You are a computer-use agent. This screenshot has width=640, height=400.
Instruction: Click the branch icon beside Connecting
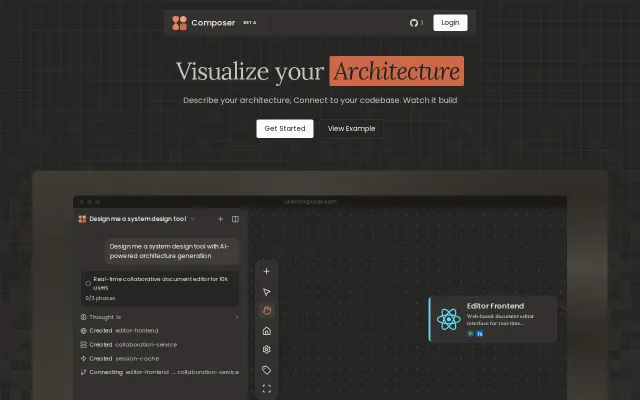point(84,372)
